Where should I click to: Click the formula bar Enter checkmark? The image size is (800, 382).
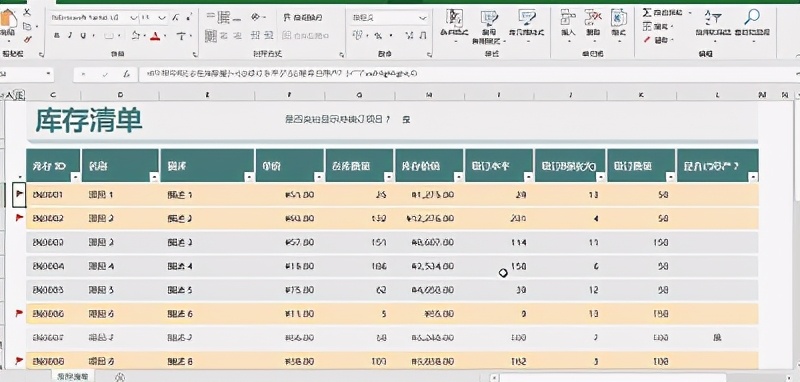point(105,74)
